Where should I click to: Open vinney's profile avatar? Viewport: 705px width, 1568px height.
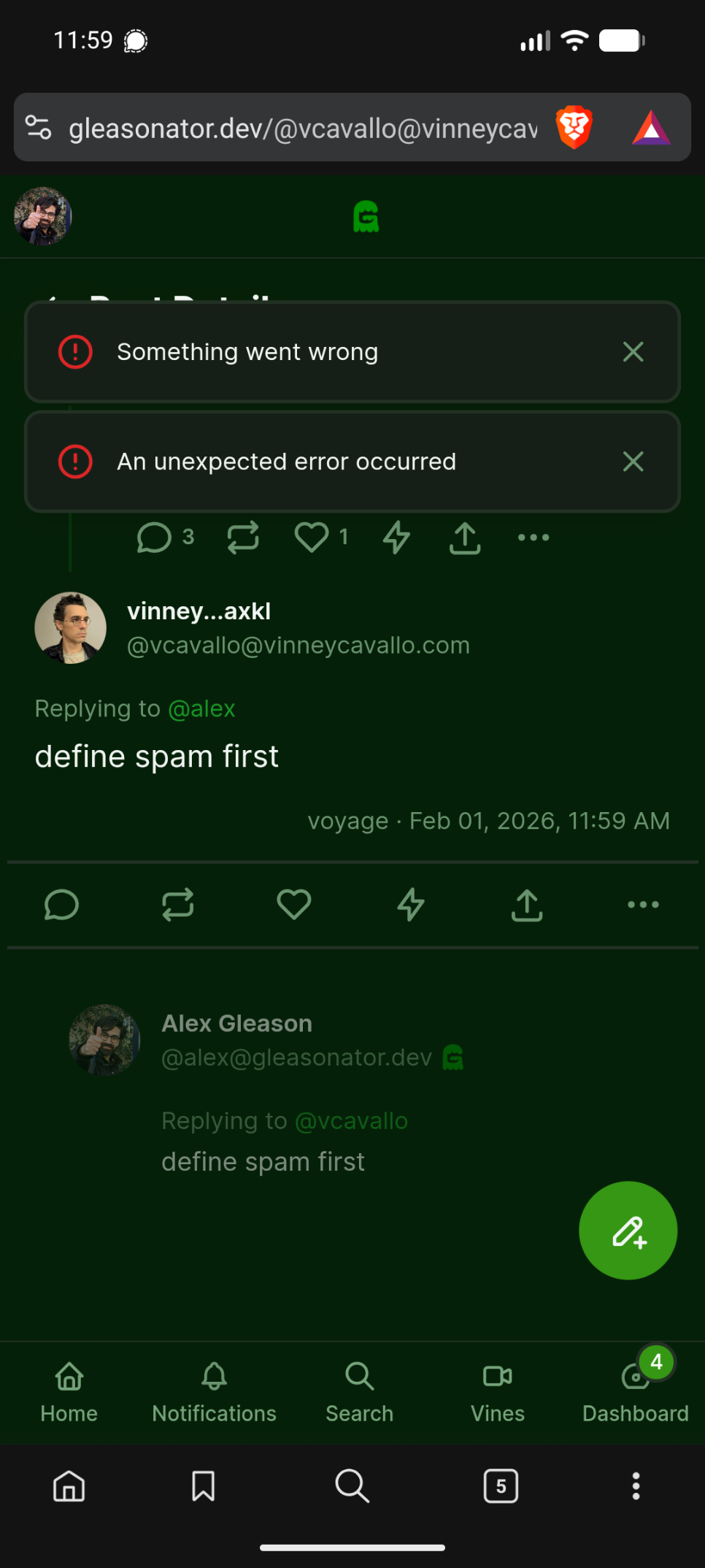71,628
